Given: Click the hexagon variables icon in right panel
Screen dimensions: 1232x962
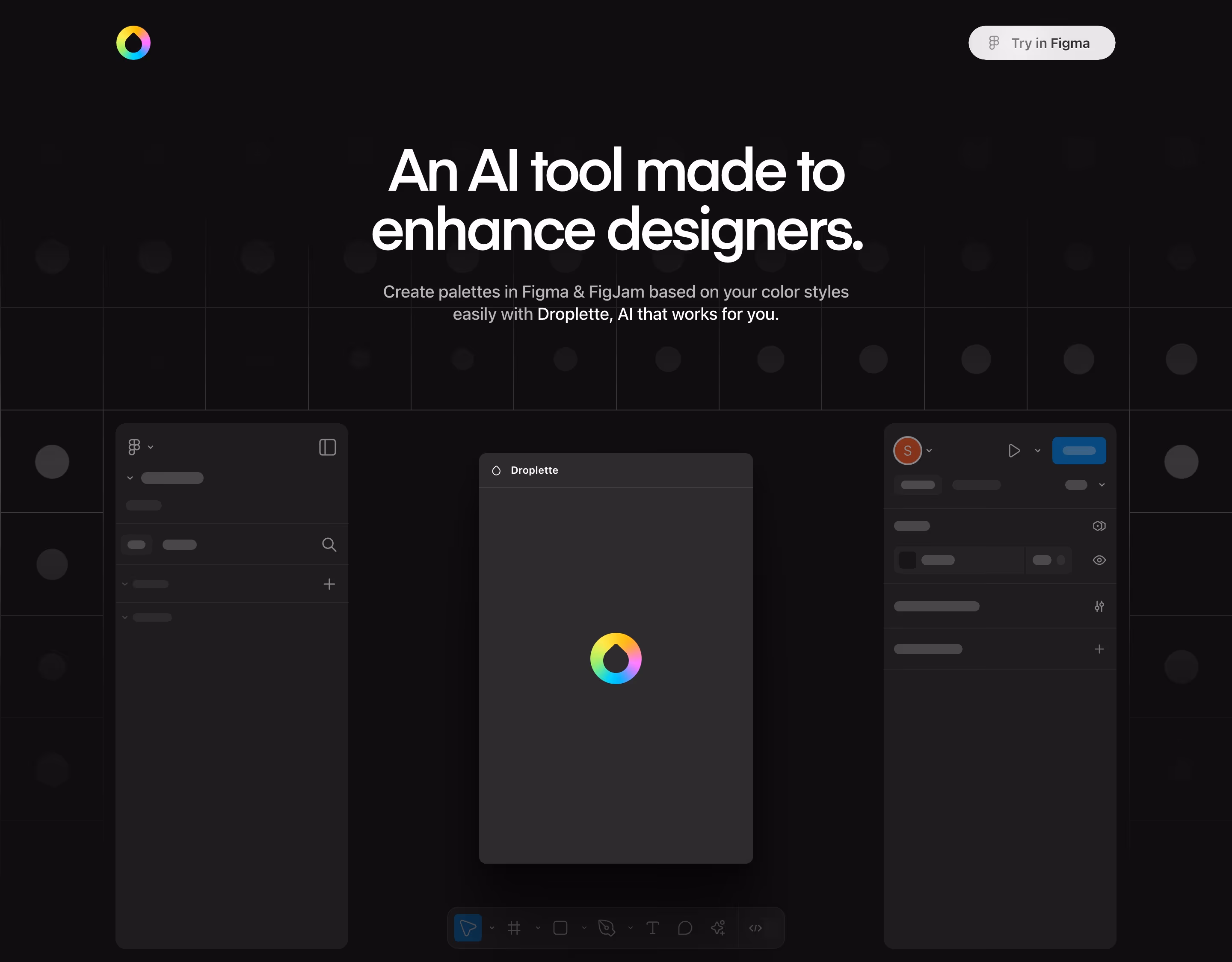Looking at the screenshot, I should click(1099, 526).
